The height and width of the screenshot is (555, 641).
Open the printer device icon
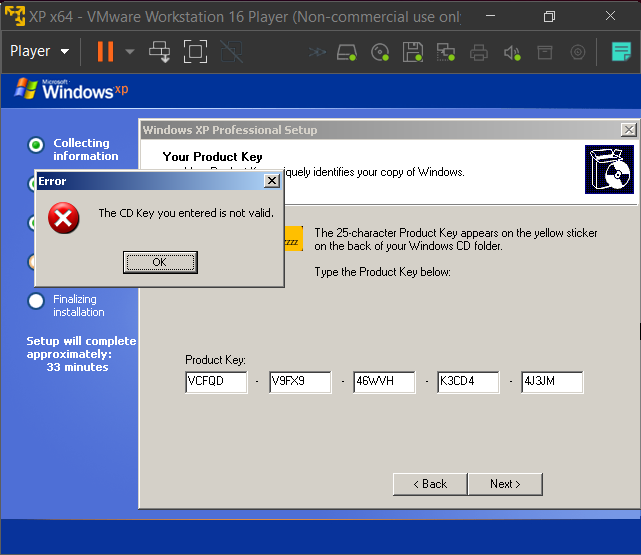479,52
